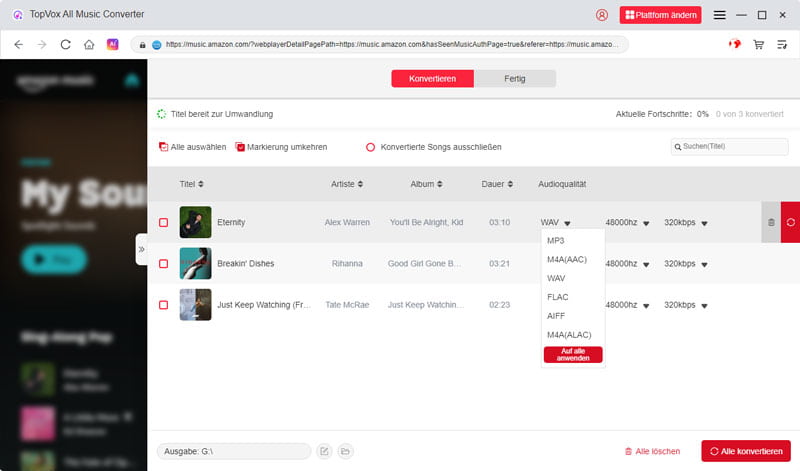The width and height of the screenshot is (800, 471).
Task: Edit output path icon next to Ausgabe
Action: pyautogui.click(x=324, y=451)
